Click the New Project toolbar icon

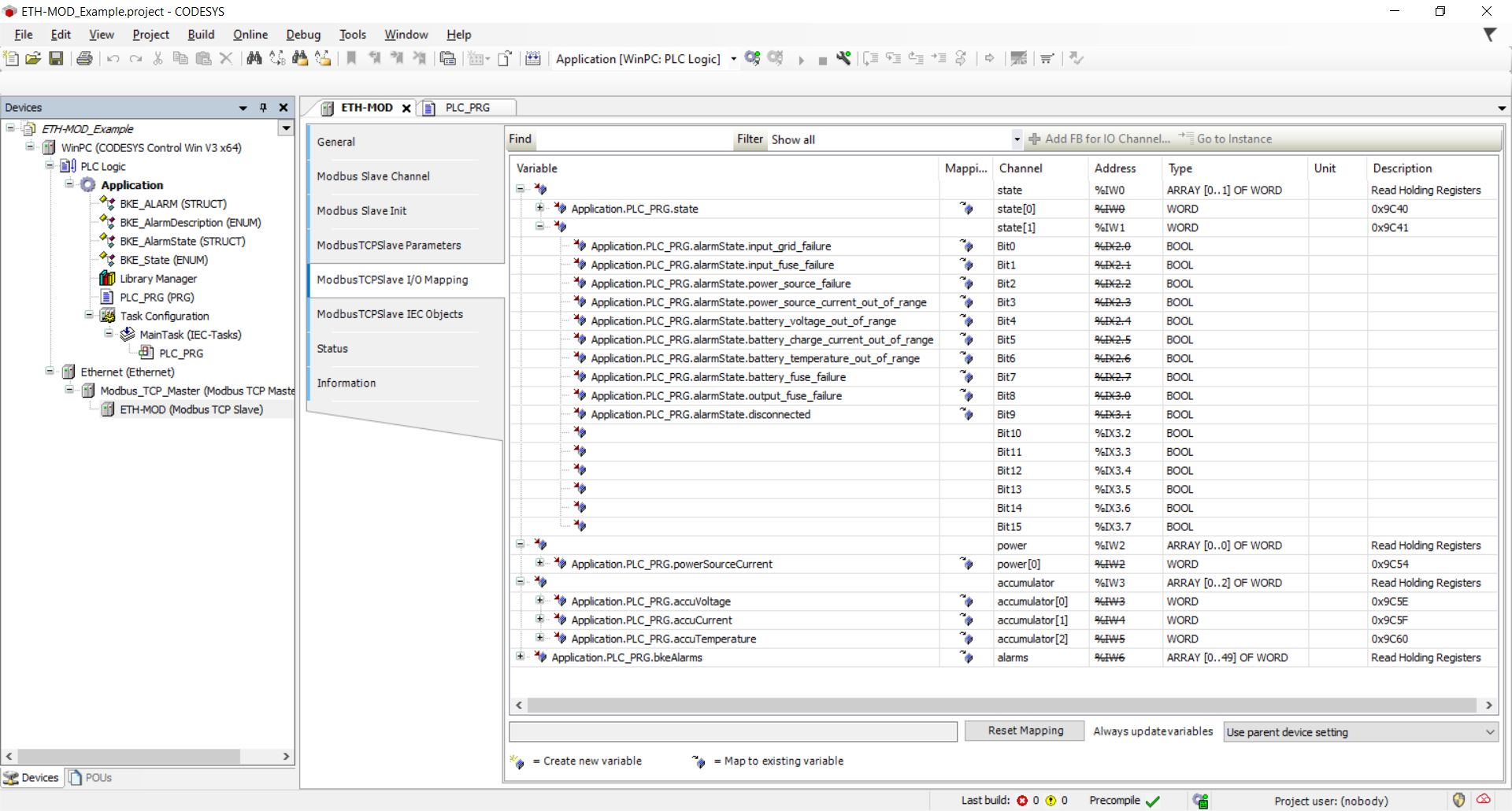[11, 58]
